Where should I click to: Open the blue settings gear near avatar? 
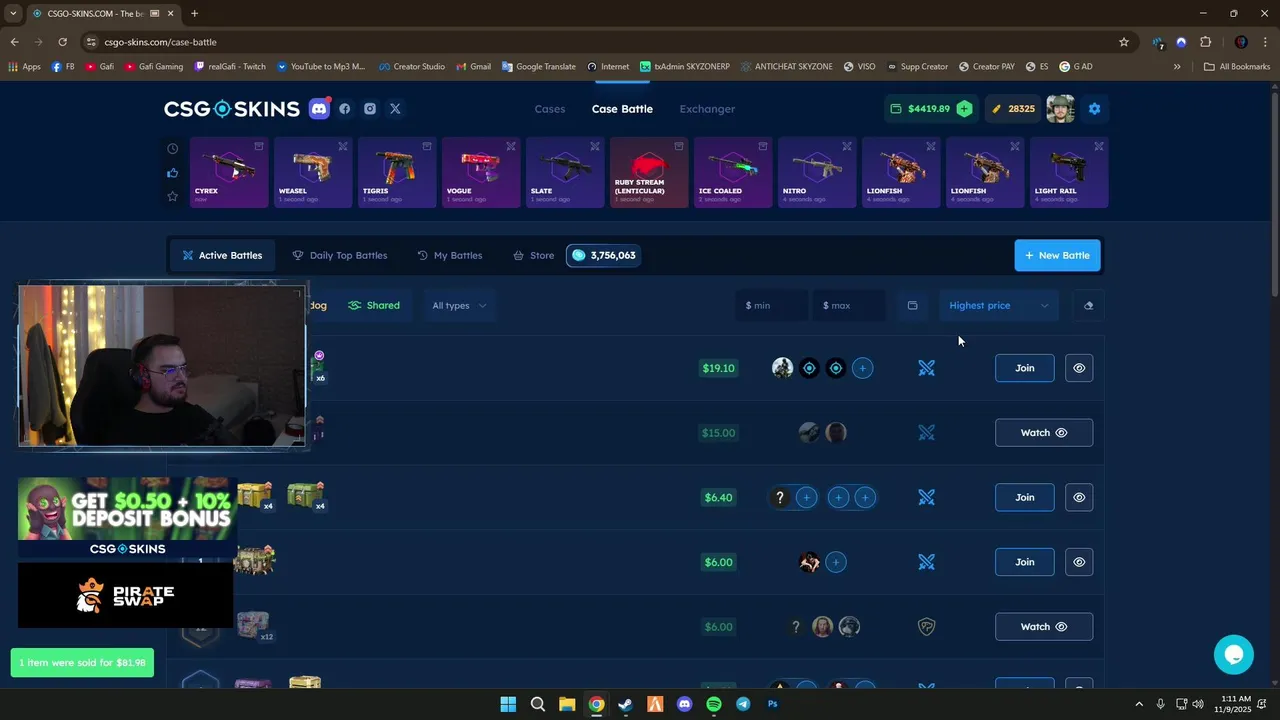[1094, 109]
